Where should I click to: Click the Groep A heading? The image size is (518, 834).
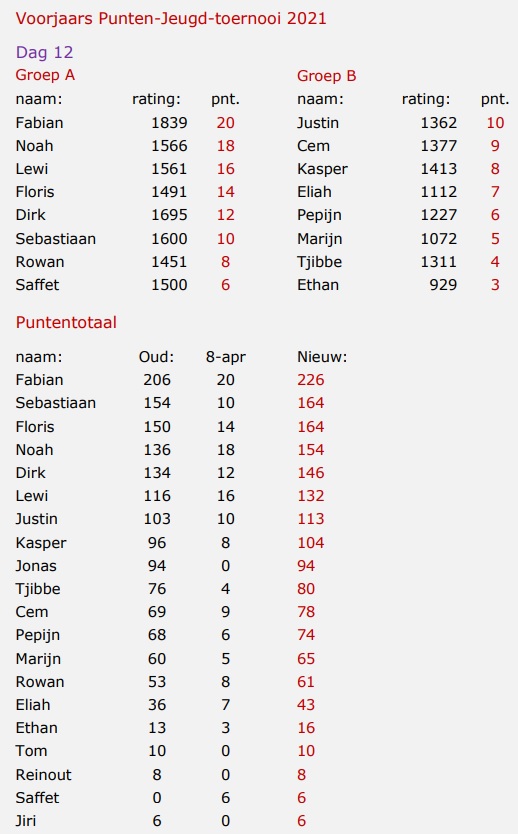(45, 75)
